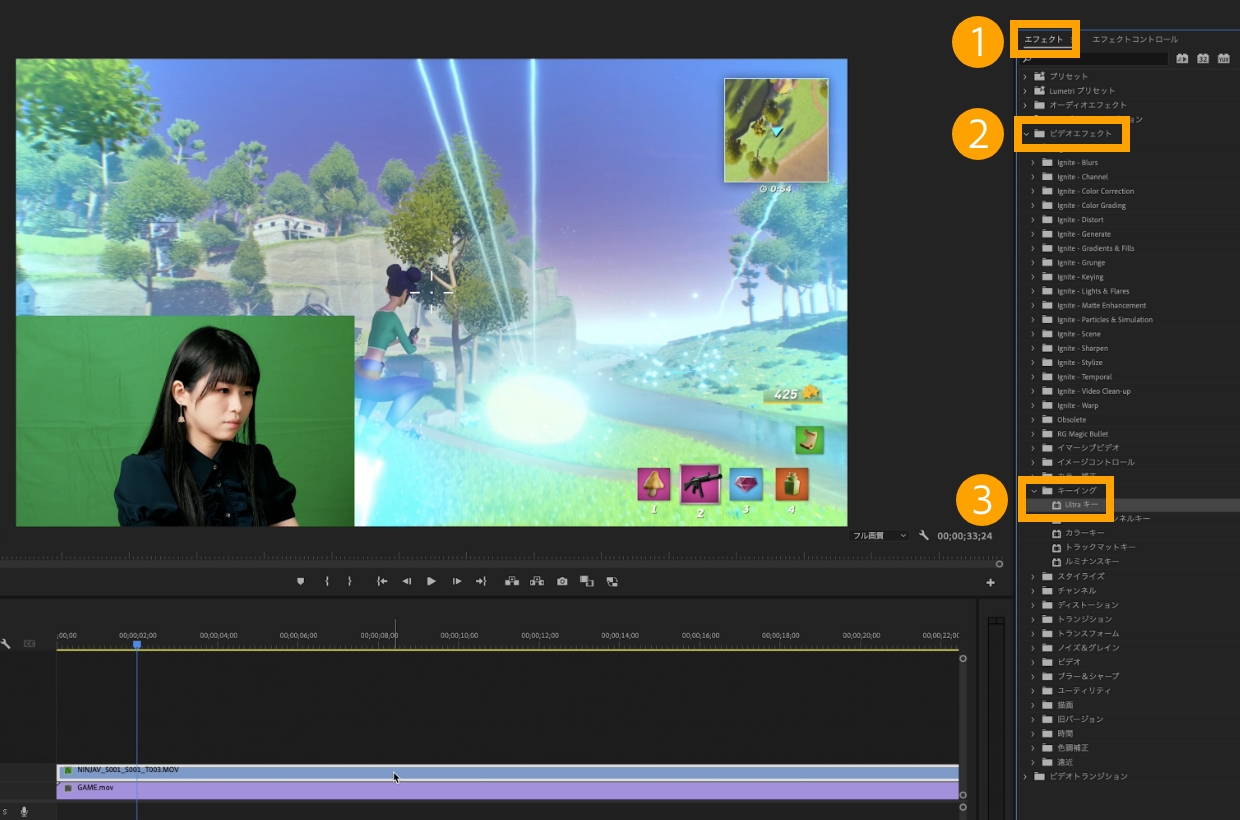The image size is (1240, 820).
Task: Click the Extract button icon
Action: pos(537,581)
